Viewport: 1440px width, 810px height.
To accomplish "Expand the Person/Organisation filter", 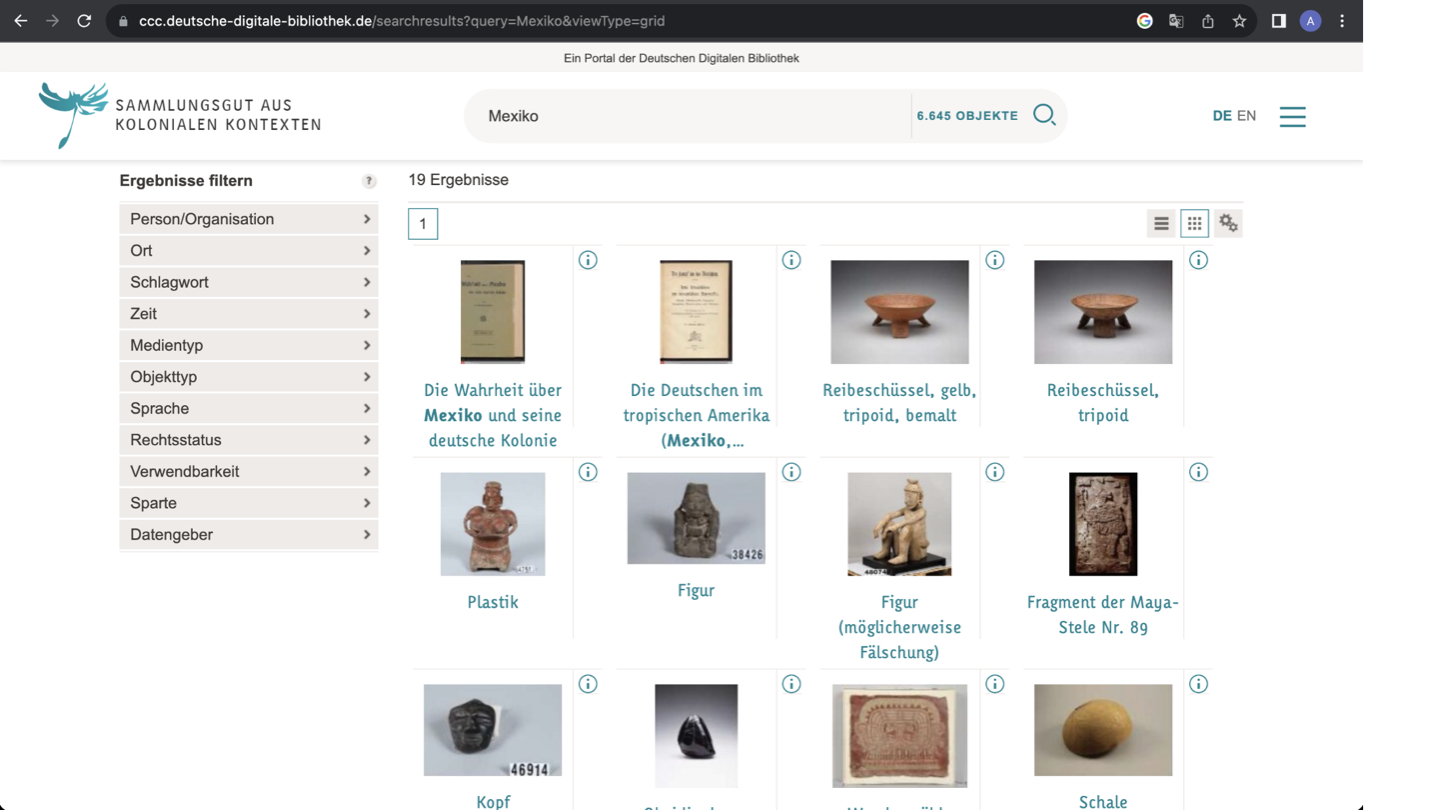I will [x=248, y=219].
